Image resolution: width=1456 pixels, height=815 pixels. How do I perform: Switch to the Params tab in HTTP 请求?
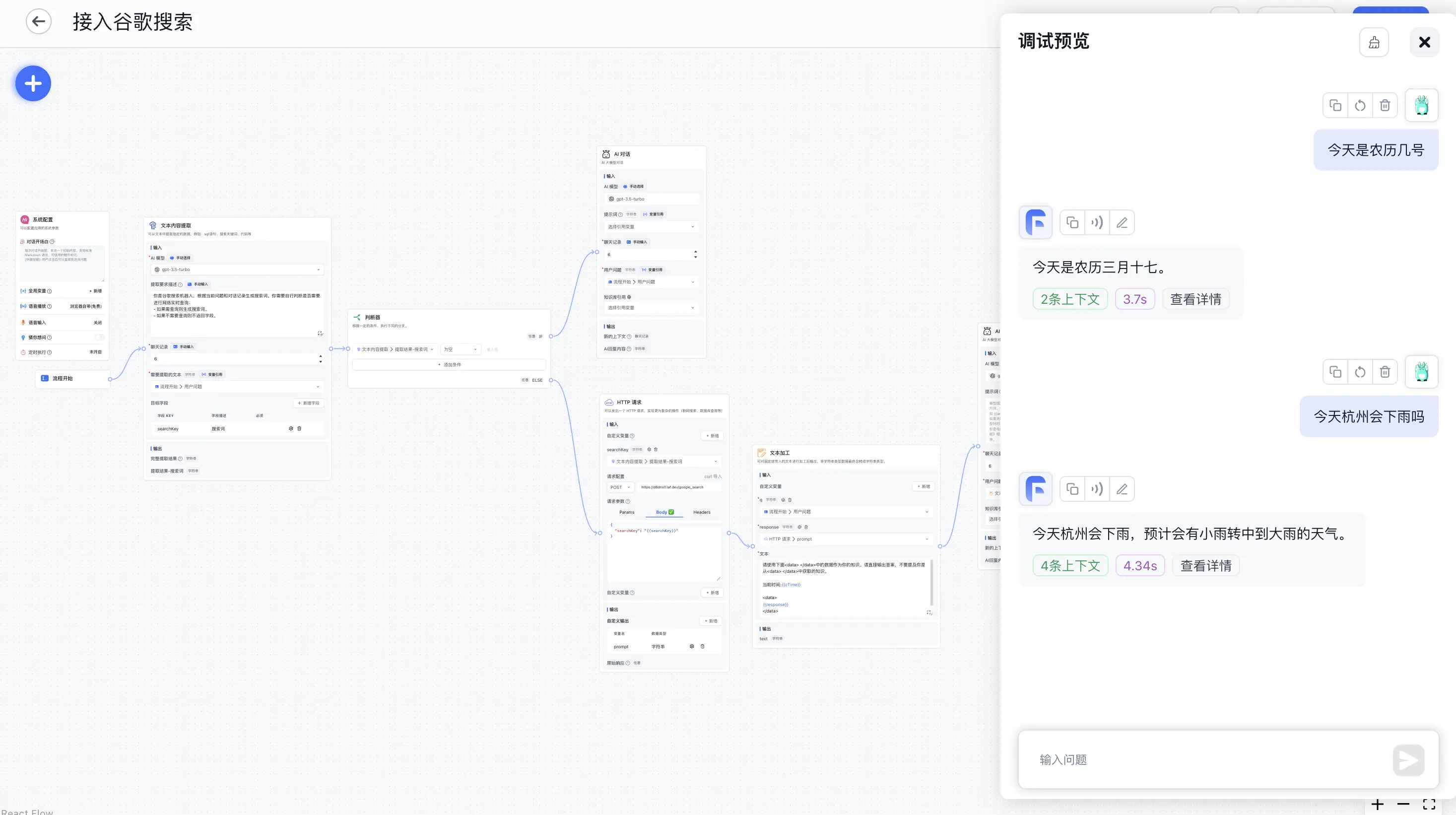(626, 512)
